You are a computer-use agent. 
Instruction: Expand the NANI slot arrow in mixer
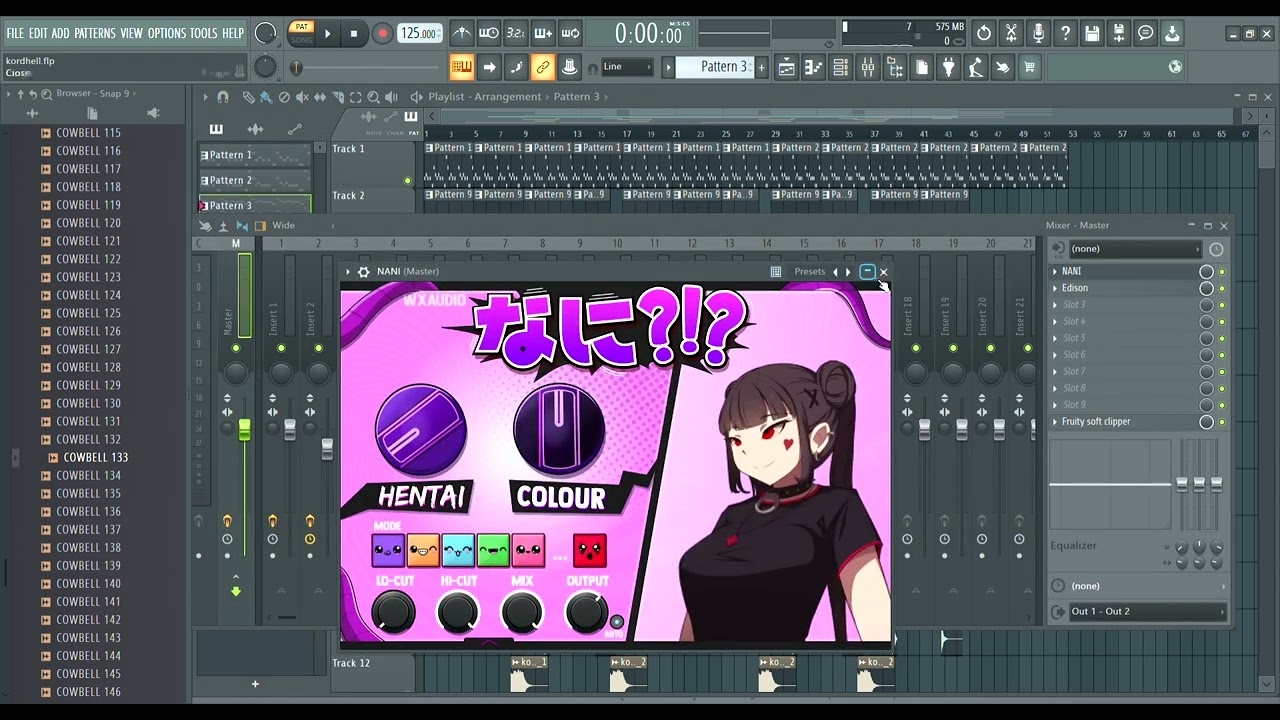1055,272
